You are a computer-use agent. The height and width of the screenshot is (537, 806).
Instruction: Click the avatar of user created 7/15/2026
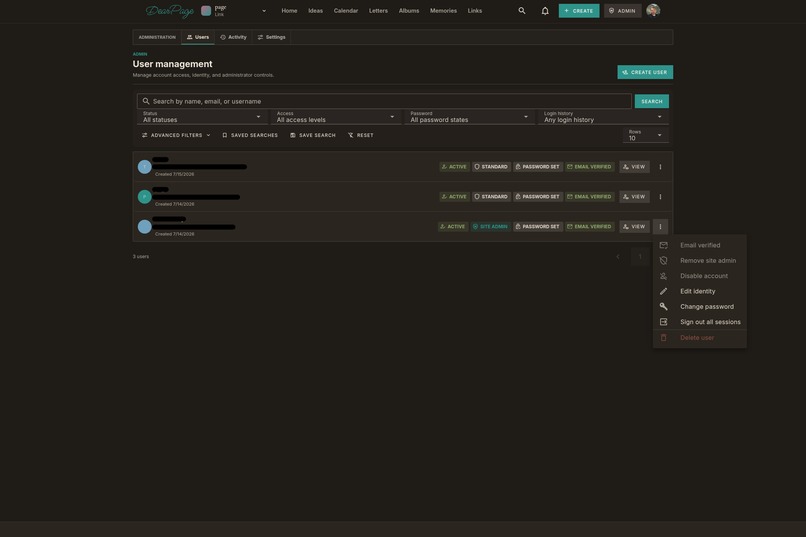(144, 166)
